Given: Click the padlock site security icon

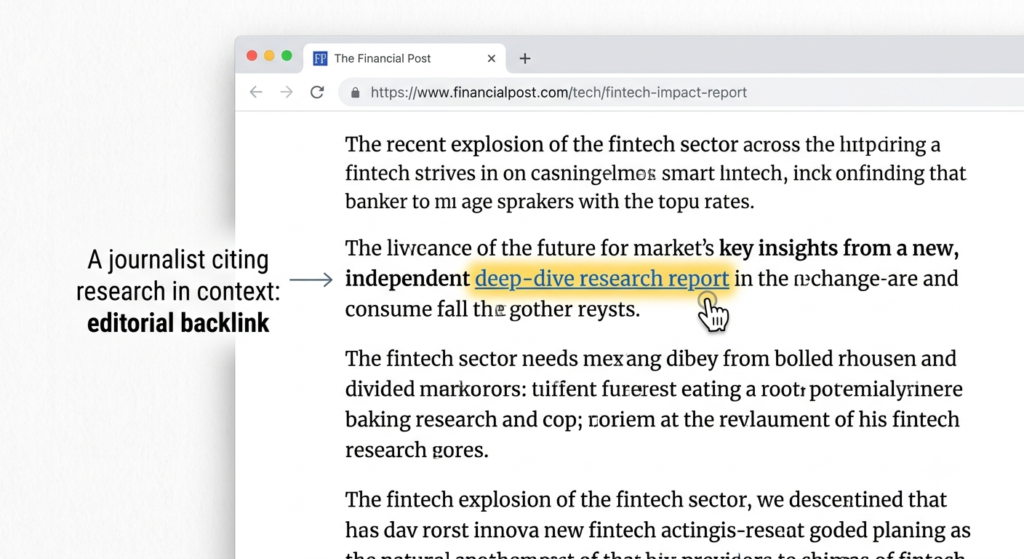Looking at the screenshot, I should tap(355, 93).
